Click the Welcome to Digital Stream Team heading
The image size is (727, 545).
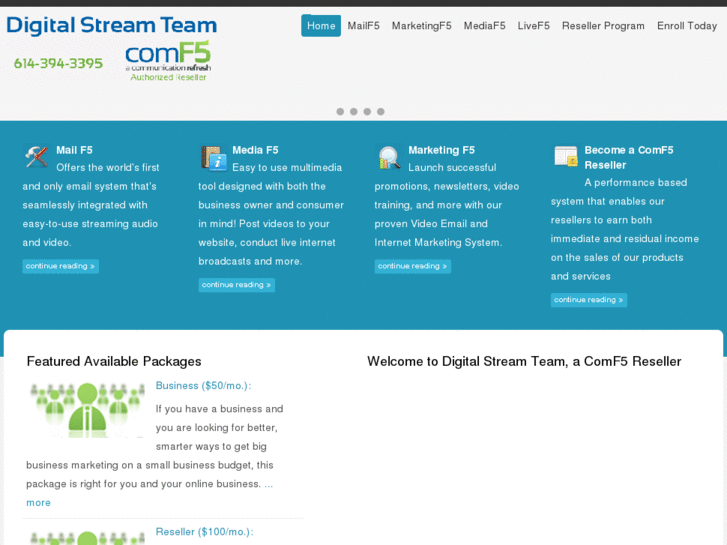pos(524,361)
